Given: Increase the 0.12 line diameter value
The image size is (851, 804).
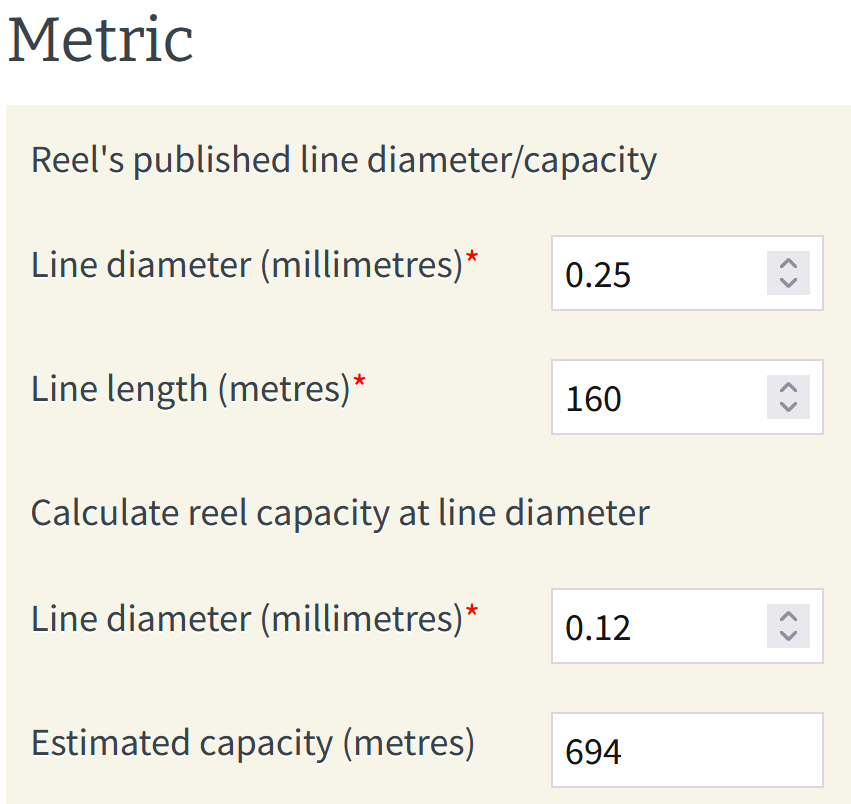Looking at the screenshot, I should tap(788, 617).
